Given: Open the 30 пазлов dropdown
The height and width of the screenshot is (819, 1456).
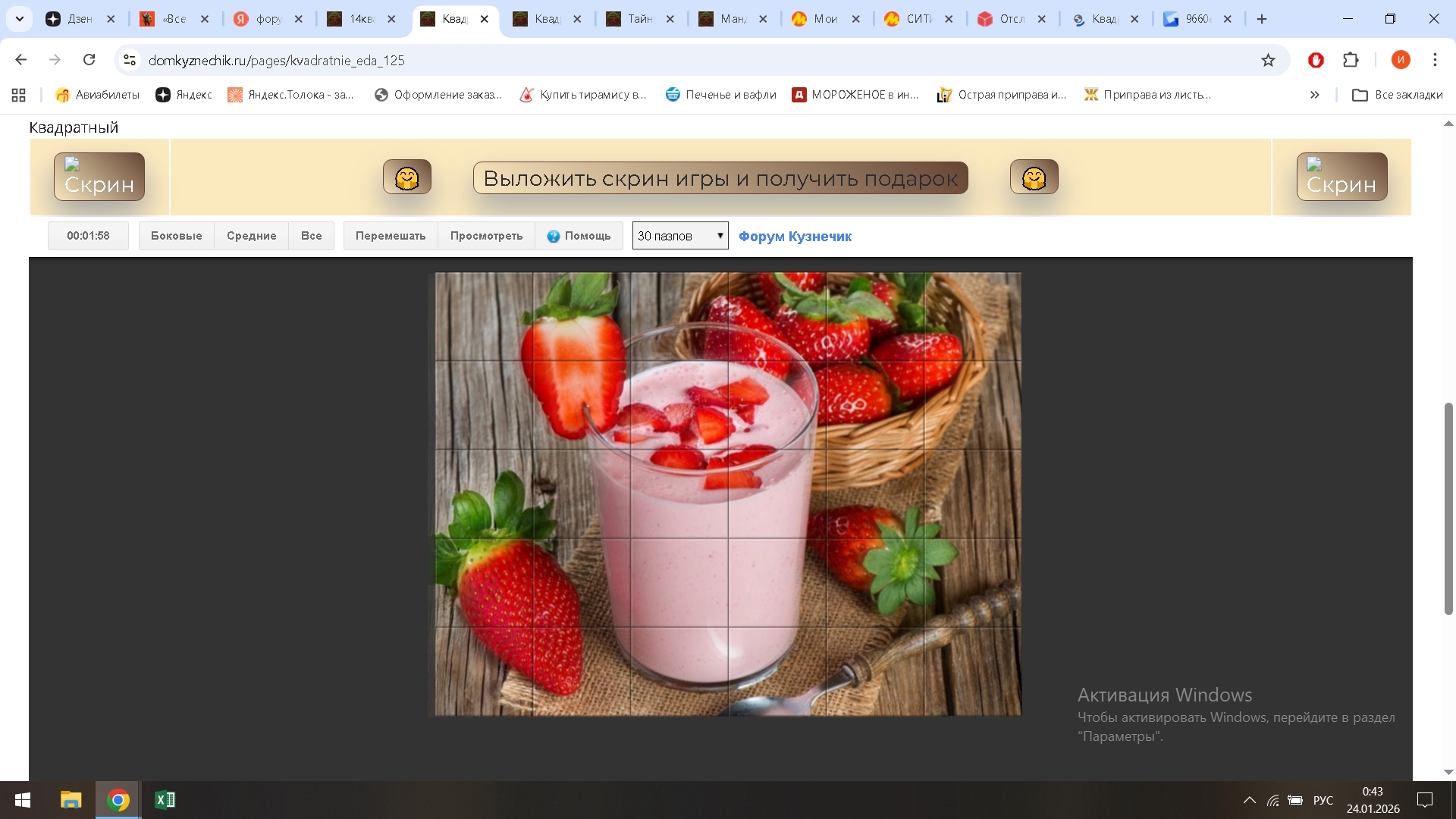Looking at the screenshot, I should click(x=680, y=236).
